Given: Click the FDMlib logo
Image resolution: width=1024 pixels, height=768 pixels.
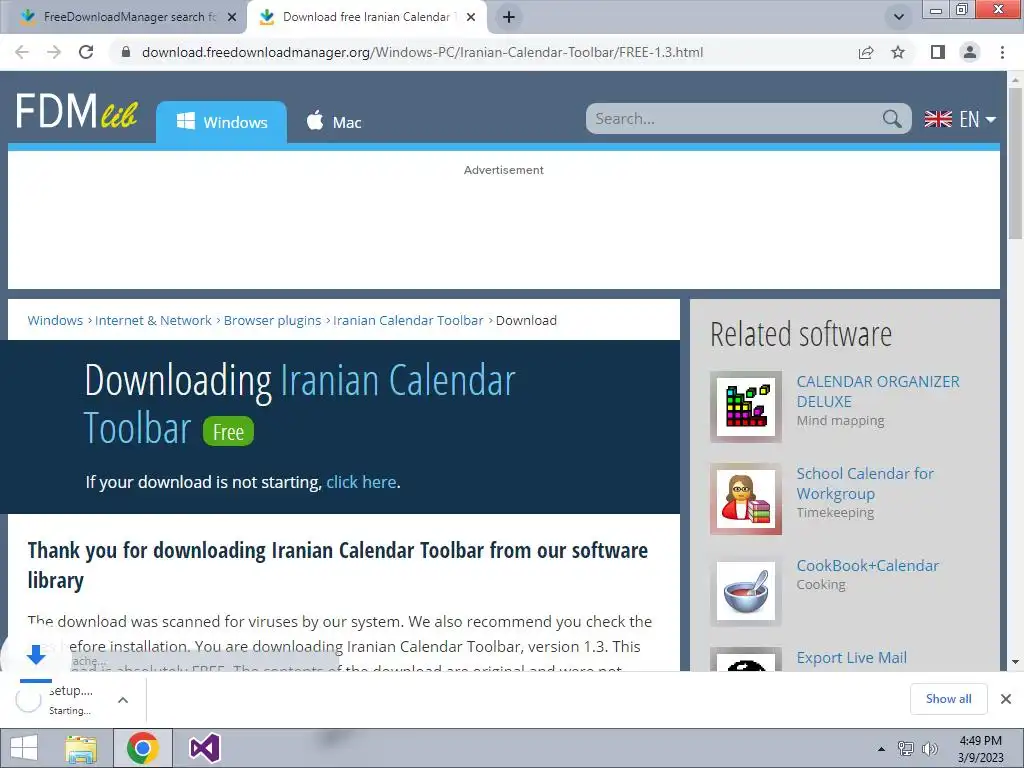Looking at the screenshot, I should pos(76,111).
